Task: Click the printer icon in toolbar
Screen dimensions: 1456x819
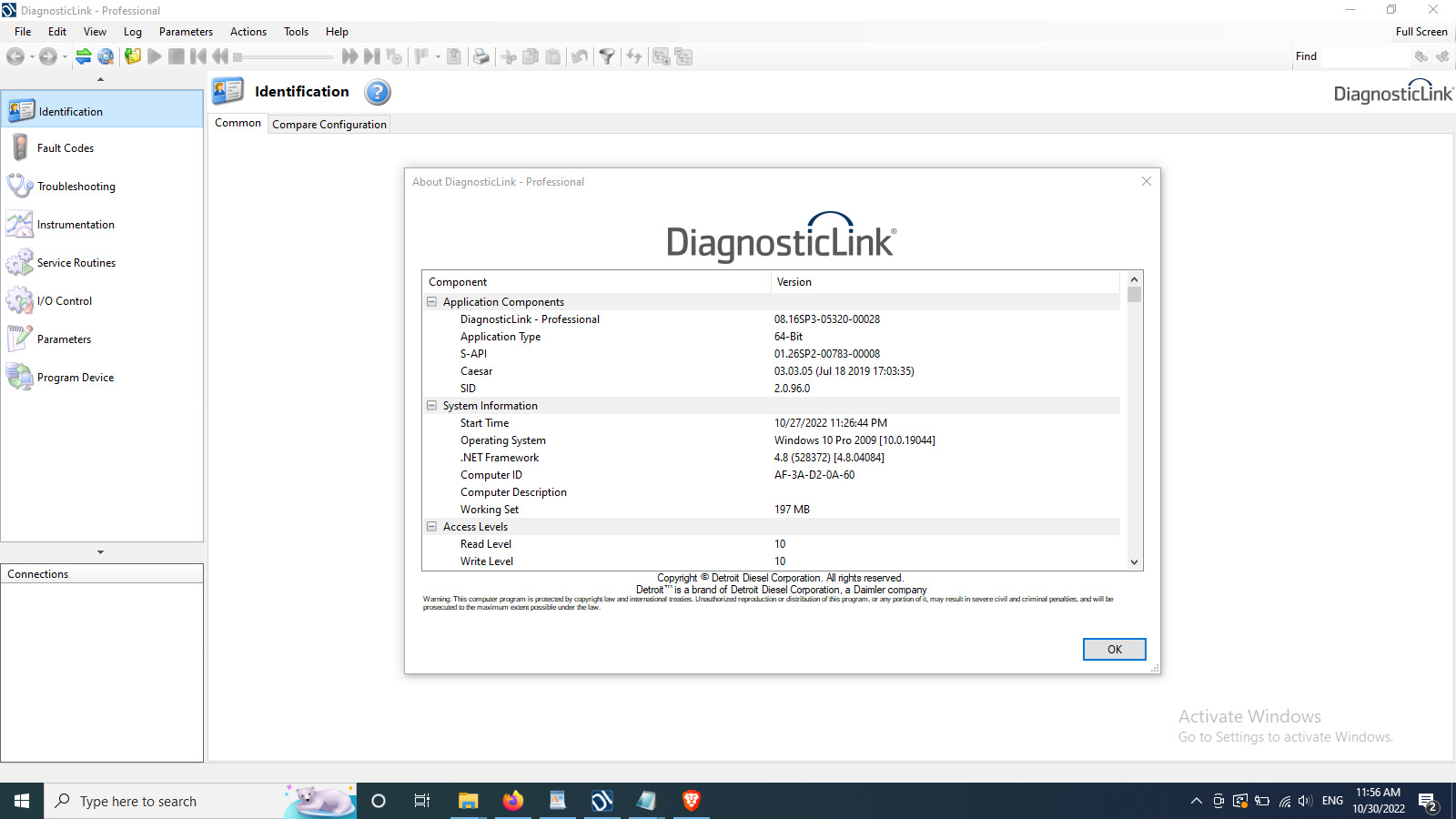Action: click(481, 56)
